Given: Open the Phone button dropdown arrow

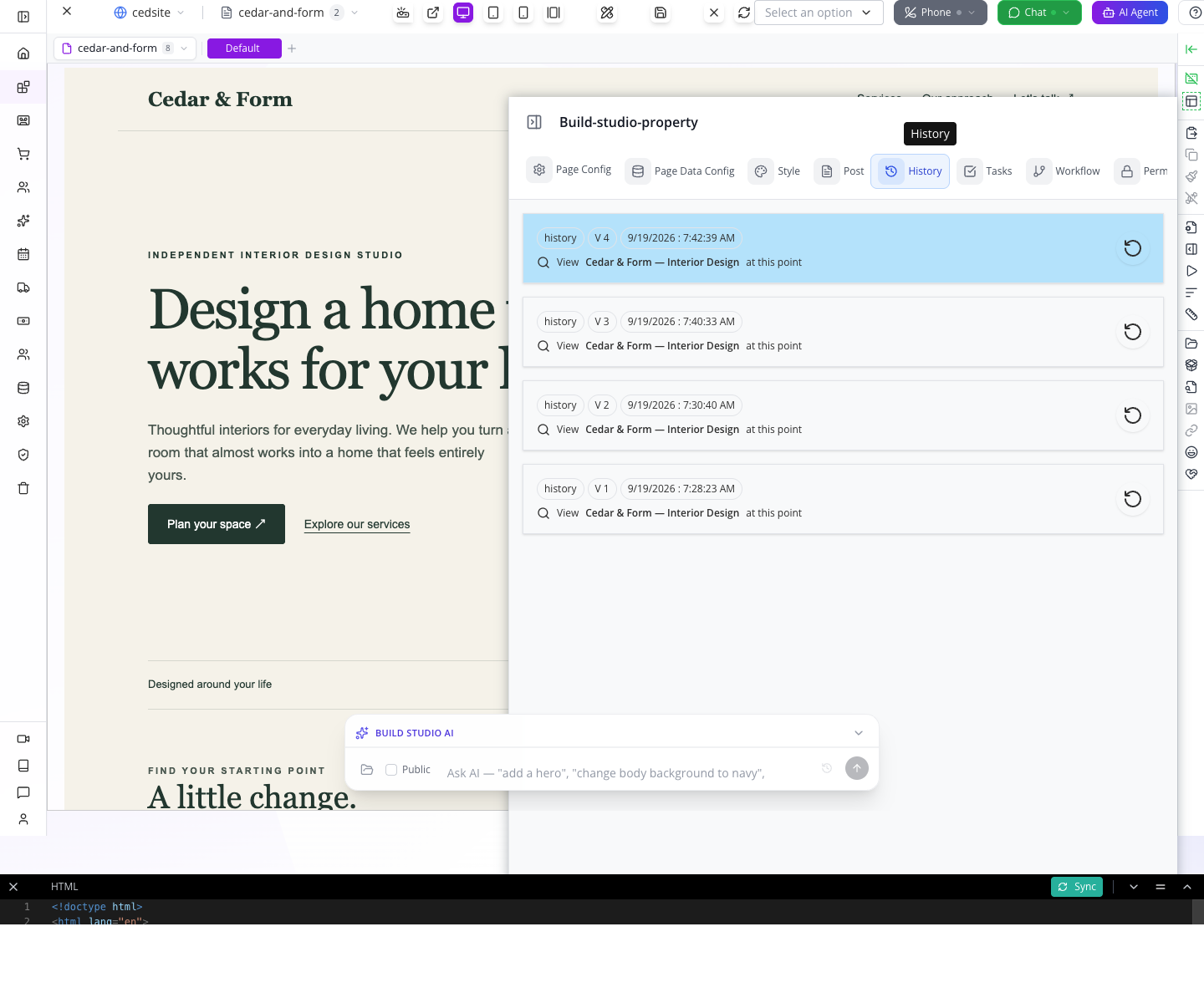Looking at the screenshot, I should [x=972, y=13].
